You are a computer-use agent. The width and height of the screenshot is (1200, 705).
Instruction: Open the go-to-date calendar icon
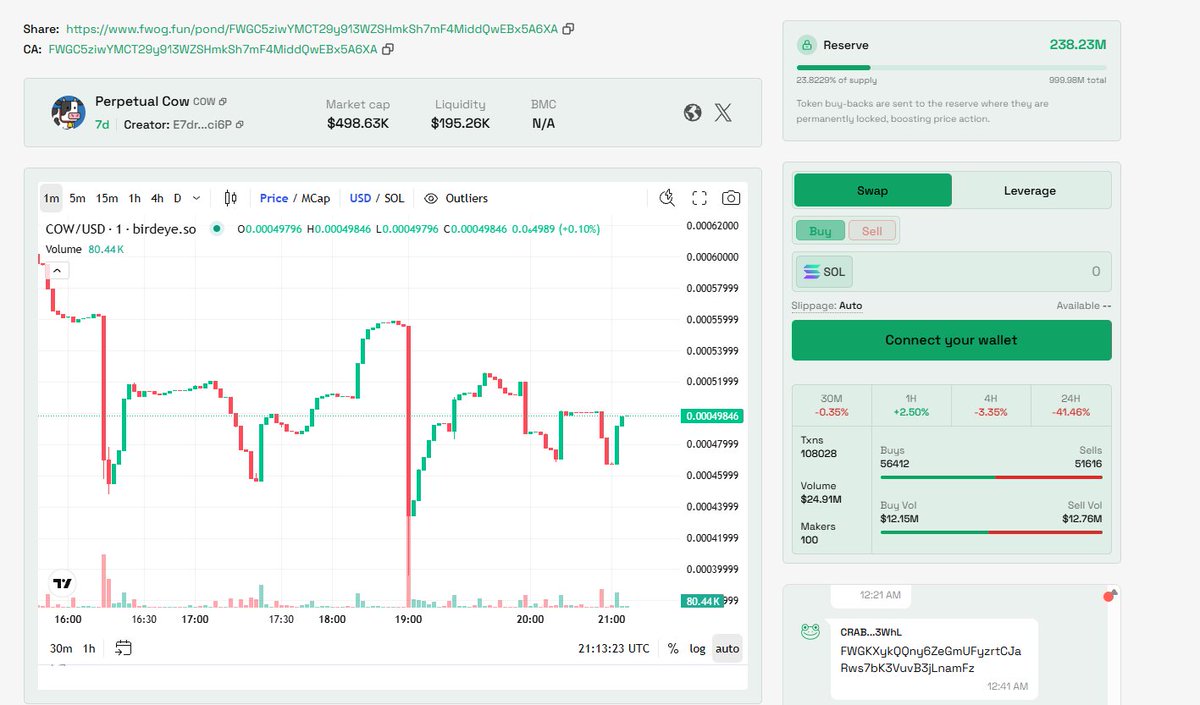124,648
